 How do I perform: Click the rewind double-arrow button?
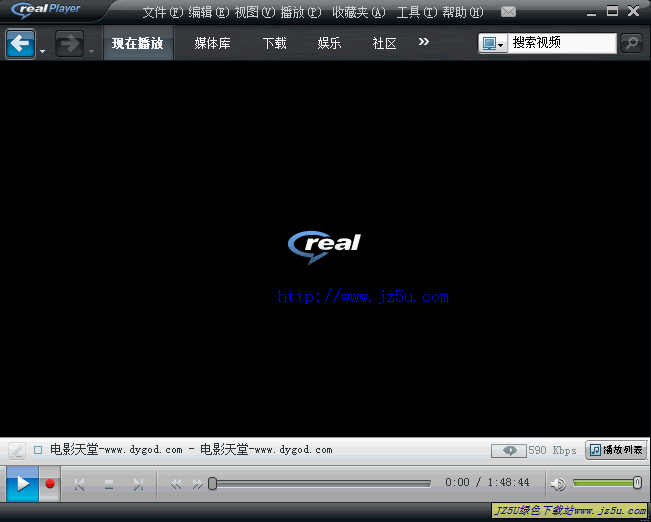pos(176,484)
